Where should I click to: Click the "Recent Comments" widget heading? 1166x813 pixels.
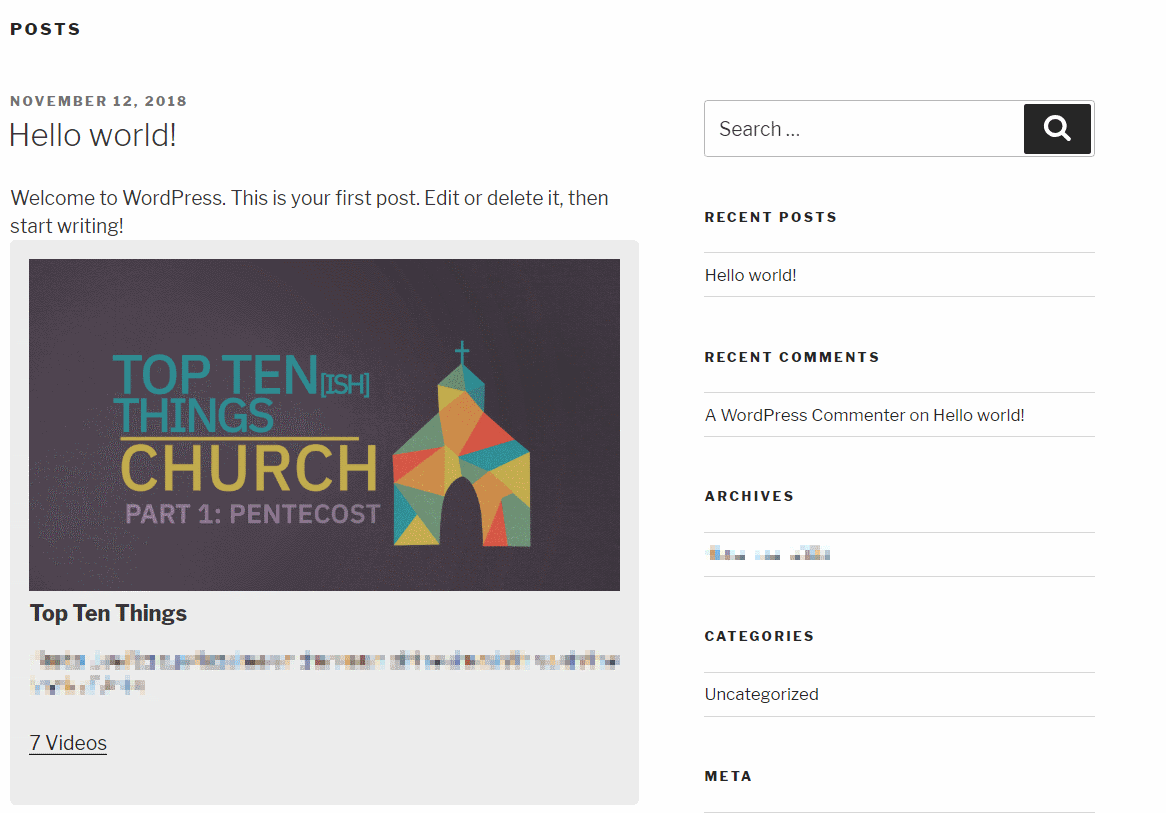[791, 357]
